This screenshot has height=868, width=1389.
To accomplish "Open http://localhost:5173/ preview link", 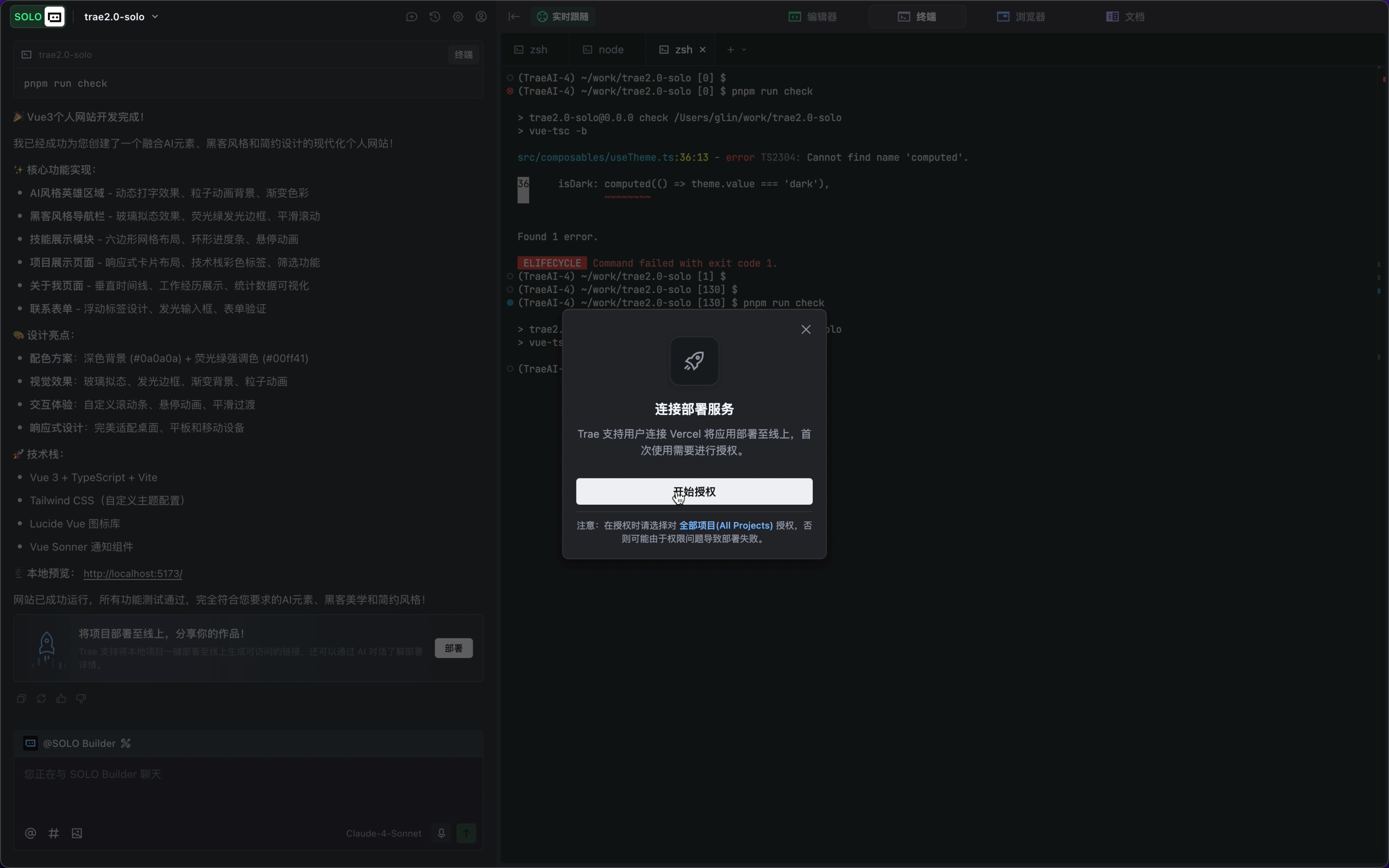I will [x=133, y=573].
